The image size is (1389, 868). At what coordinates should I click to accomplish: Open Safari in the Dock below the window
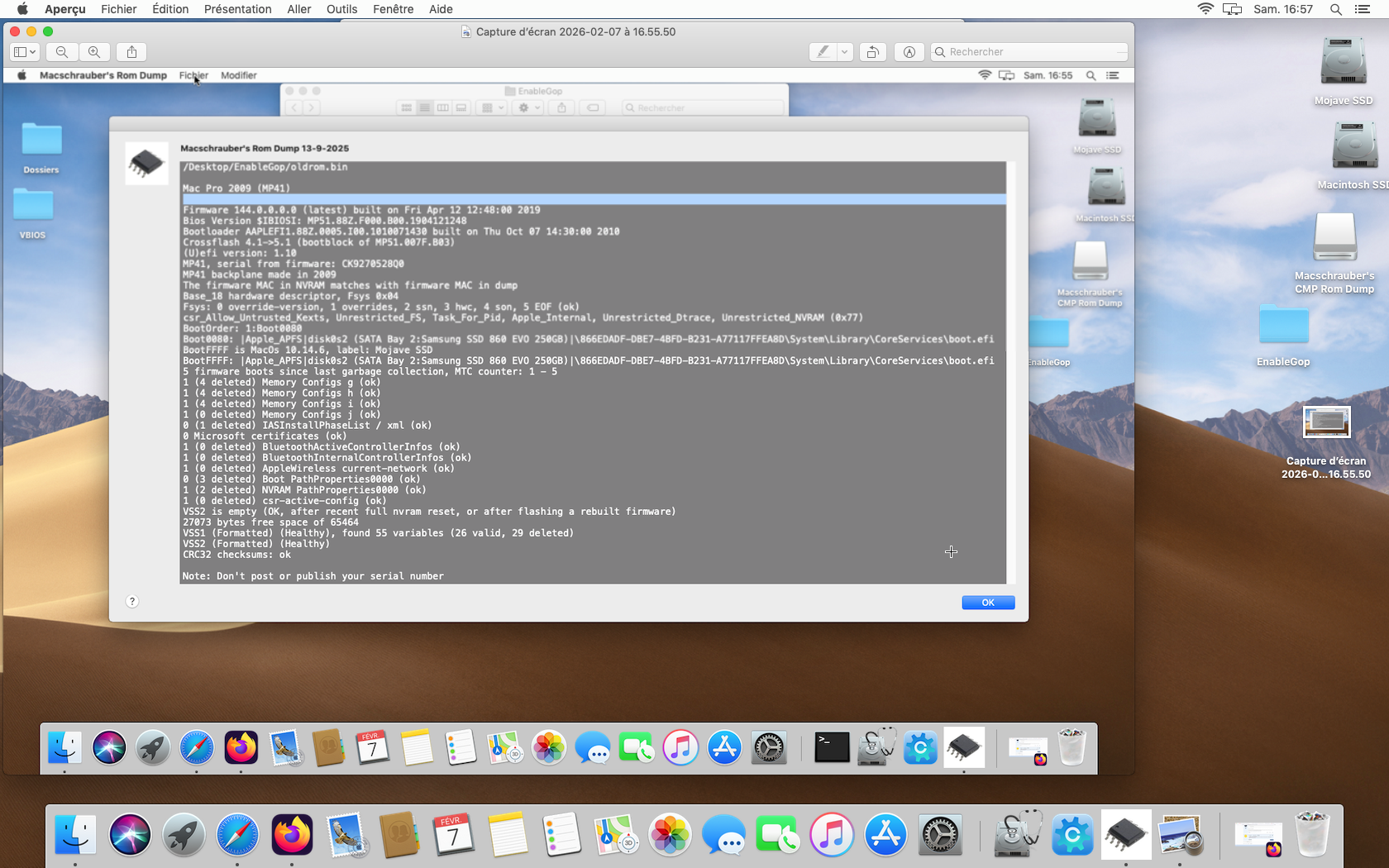click(x=237, y=834)
